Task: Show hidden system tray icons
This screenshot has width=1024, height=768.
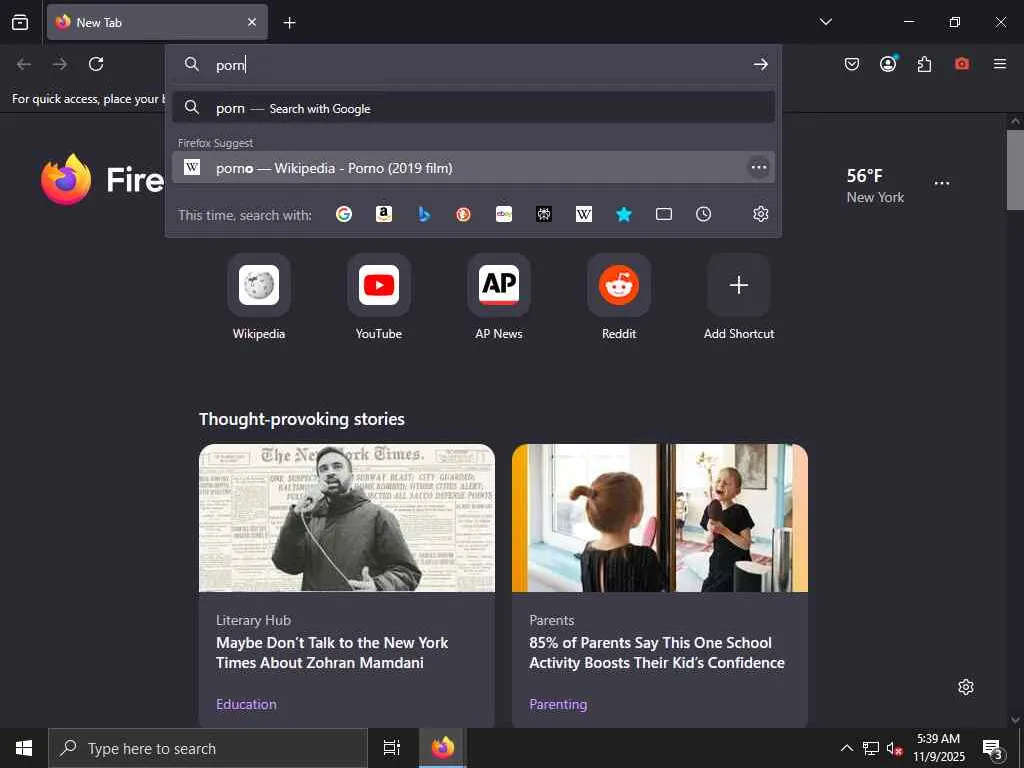Action: coord(846,748)
